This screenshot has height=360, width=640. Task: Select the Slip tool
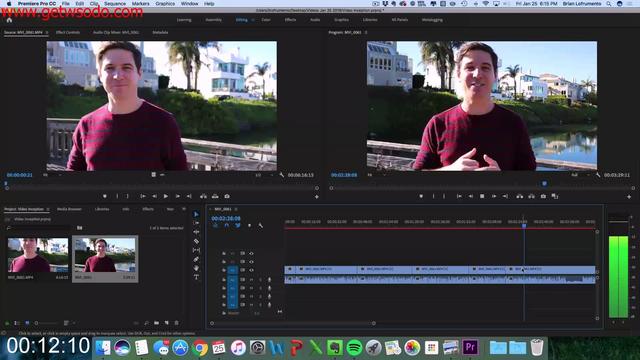[x=196, y=250]
